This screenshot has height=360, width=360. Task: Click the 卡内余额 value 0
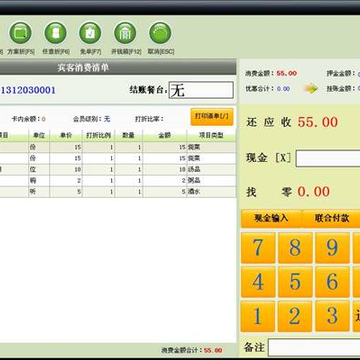click(44, 119)
